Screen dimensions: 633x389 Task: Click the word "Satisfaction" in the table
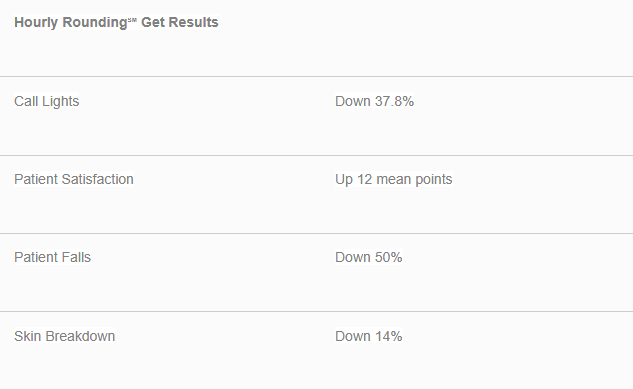pos(97,179)
